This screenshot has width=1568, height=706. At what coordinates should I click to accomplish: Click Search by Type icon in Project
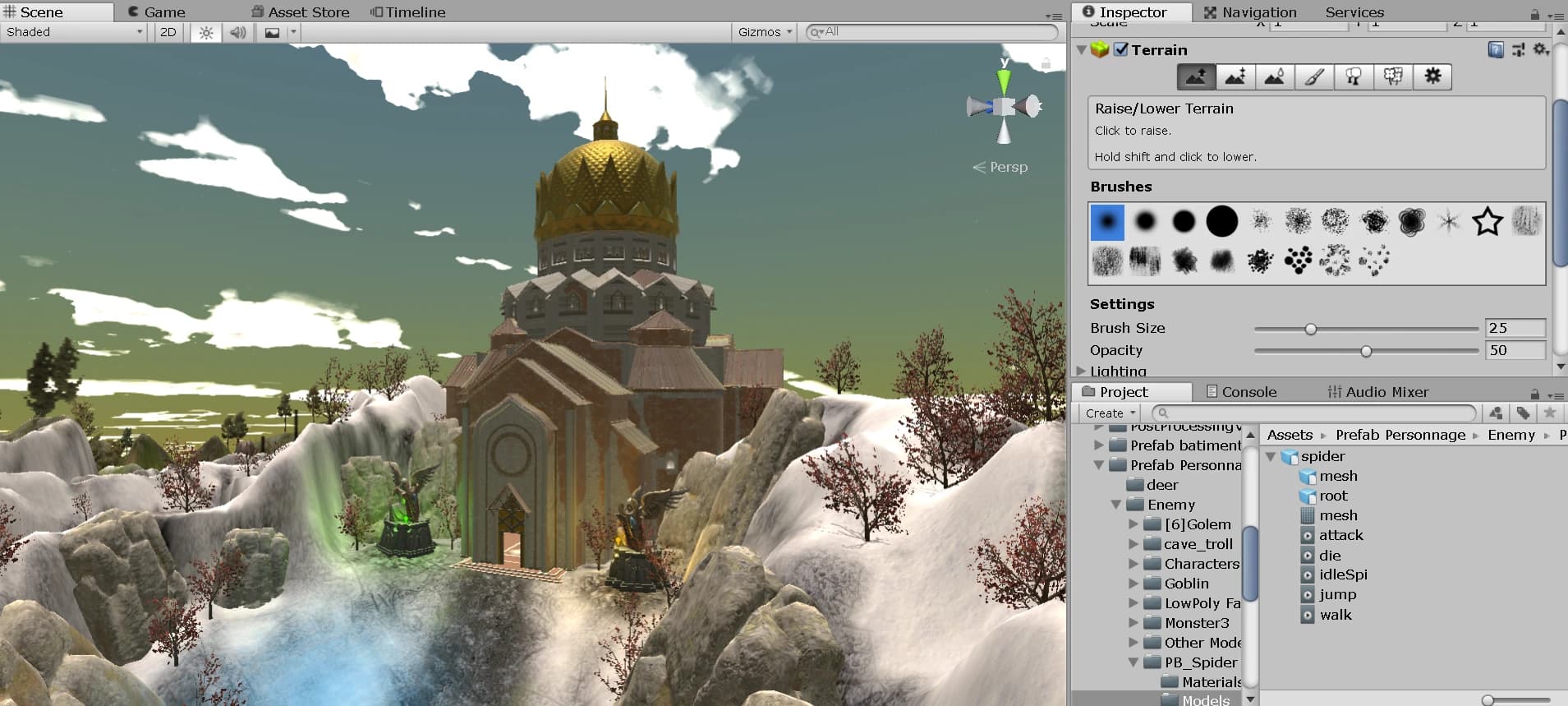tap(1496, 413)
